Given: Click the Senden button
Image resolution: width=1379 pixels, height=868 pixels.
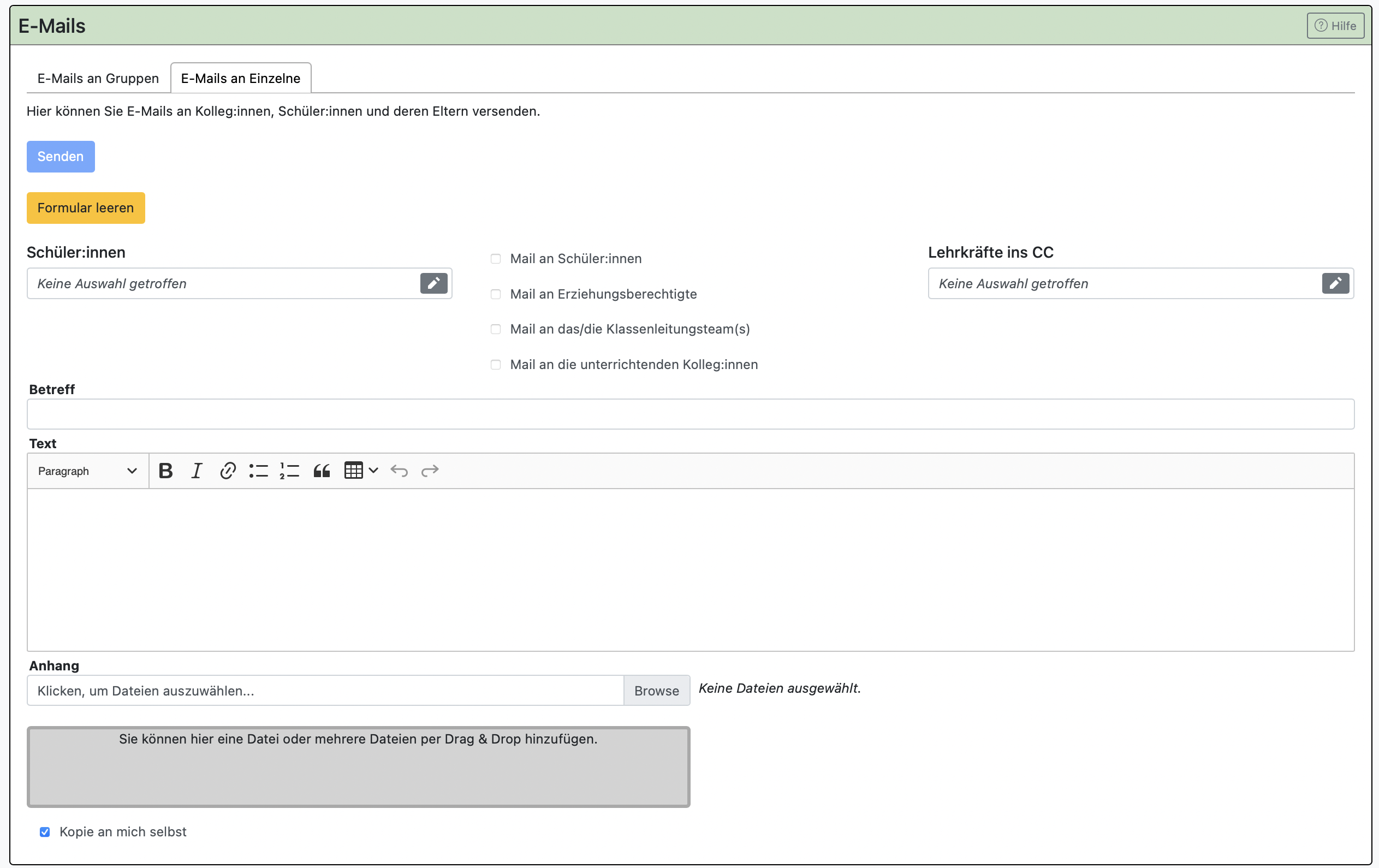Looking at the screenshot, I should pyautogui.click(x=61, y=157).
